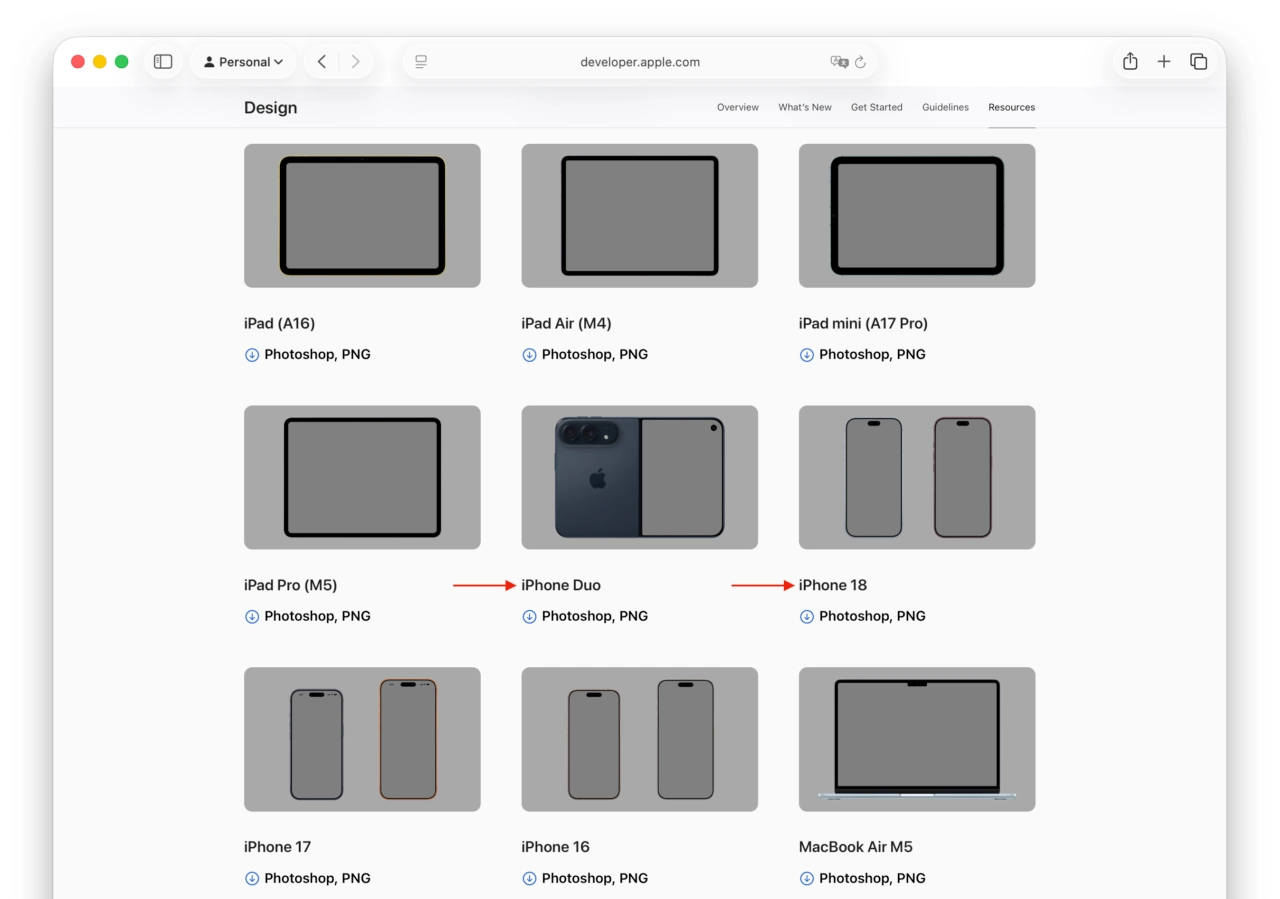The image size is (1280, 899).
Task: Open the MacBook Air M5 thumbnail
Action: (917, 740)
